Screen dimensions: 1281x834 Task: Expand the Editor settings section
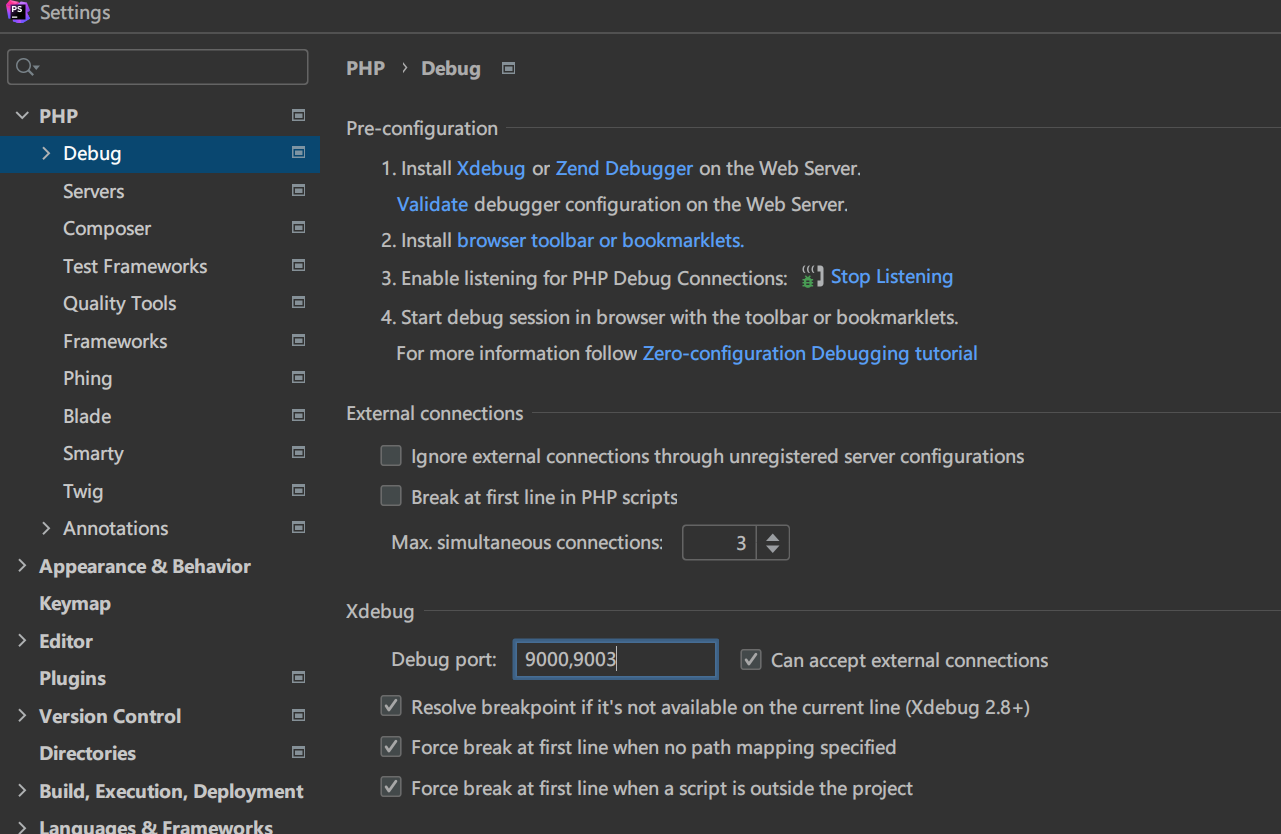tap(22, 641)
